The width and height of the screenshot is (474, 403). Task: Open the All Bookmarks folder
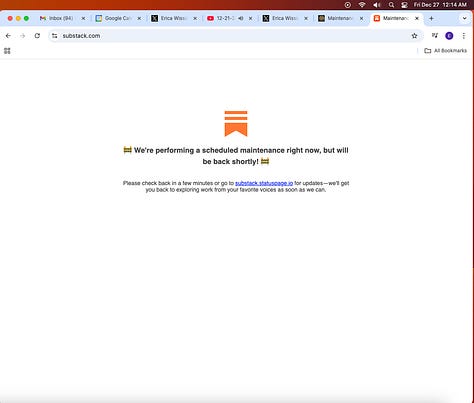pos(445,51)
